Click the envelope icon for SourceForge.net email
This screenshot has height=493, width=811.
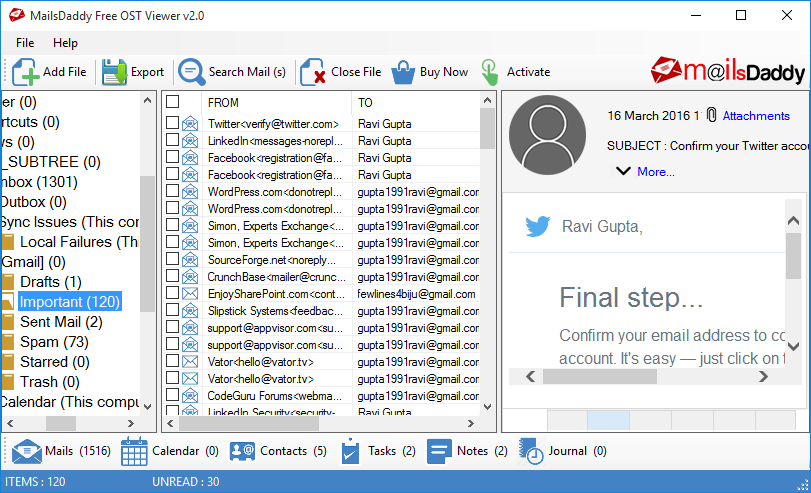click(190, 260)
